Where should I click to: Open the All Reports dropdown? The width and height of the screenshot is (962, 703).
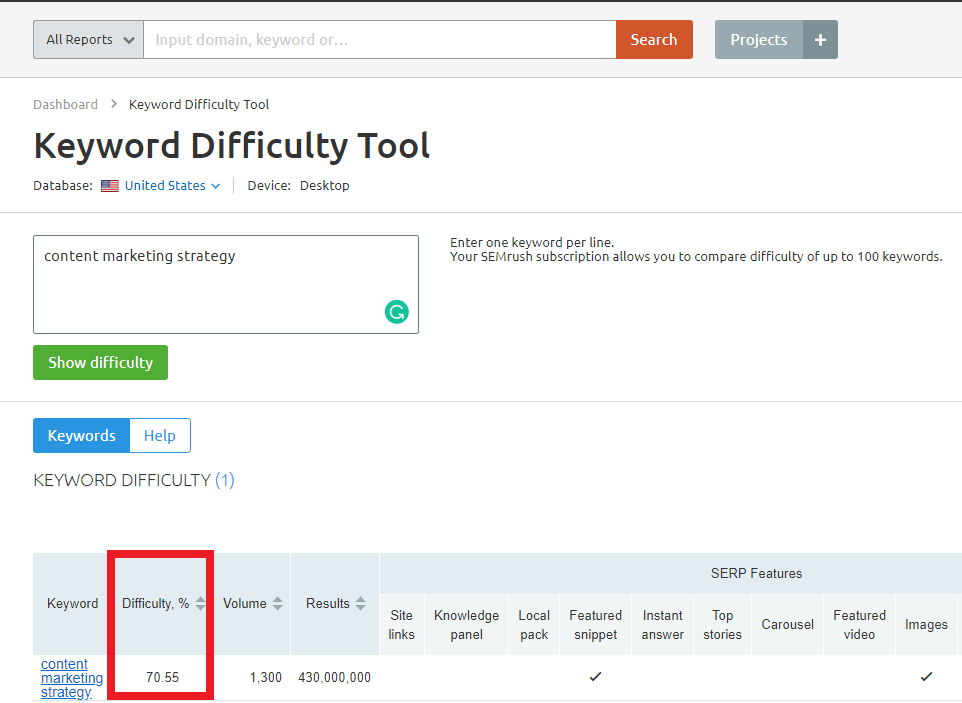[88, 39]
